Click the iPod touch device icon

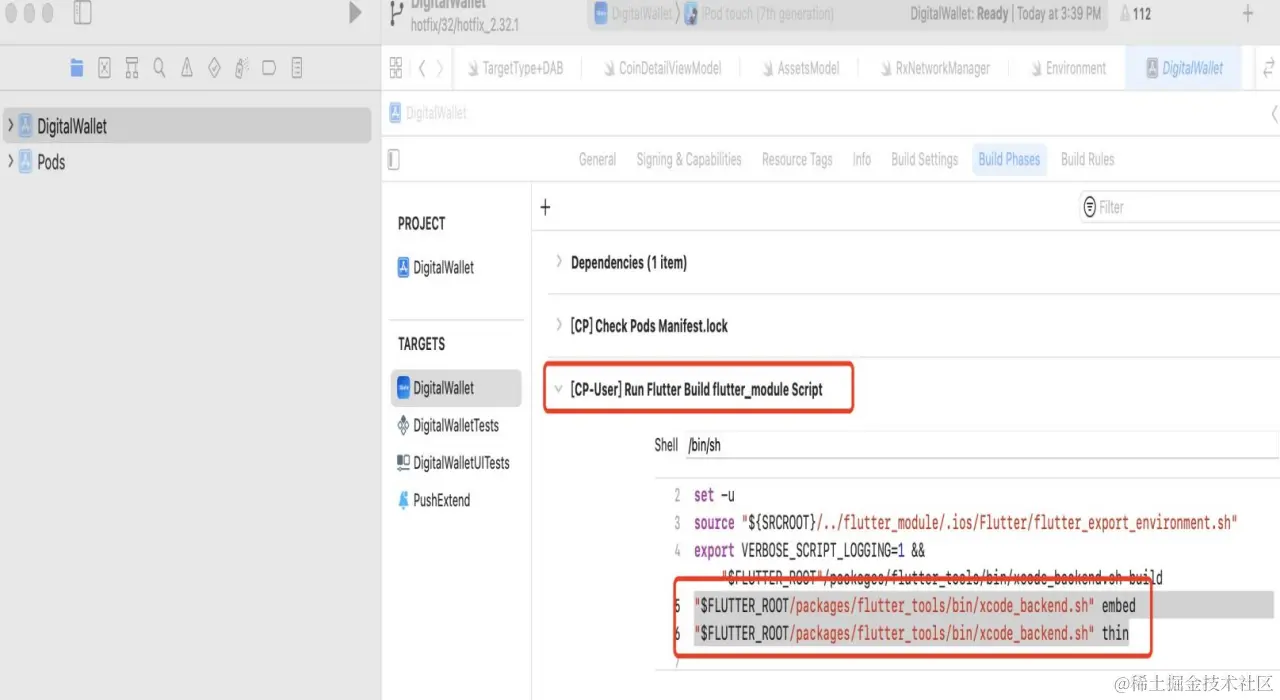point(691,14)
